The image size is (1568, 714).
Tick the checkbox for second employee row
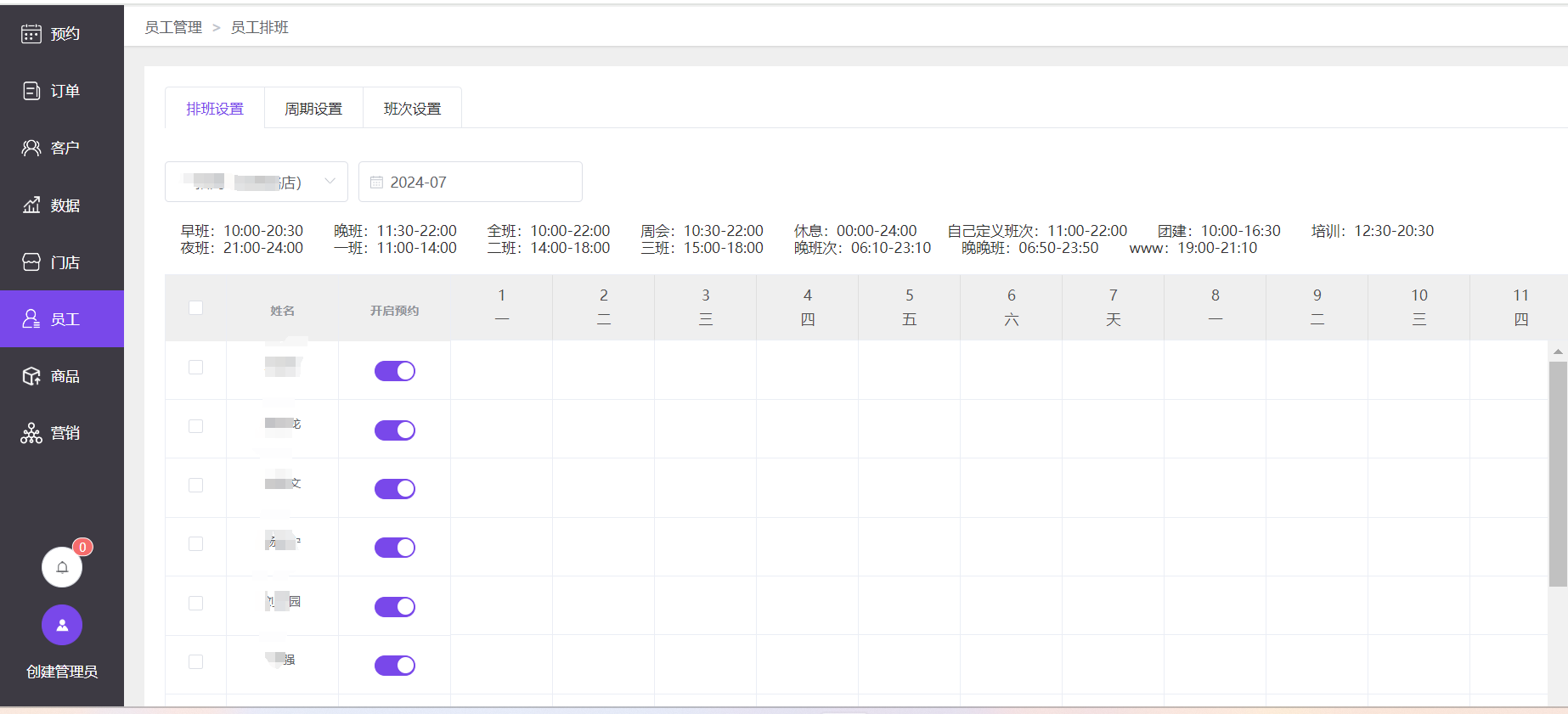pos(196,426)
